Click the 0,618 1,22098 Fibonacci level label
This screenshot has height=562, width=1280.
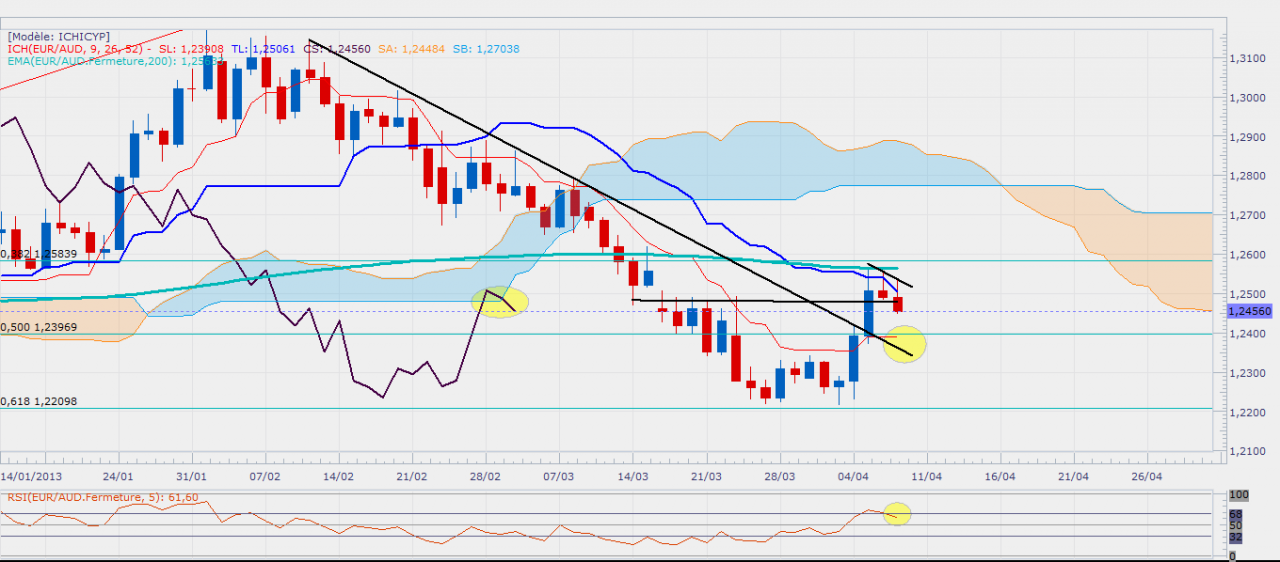38,401
